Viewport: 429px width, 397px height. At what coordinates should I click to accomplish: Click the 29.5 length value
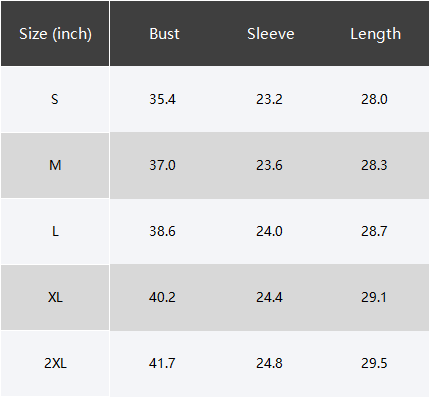[x=374, y=363]
